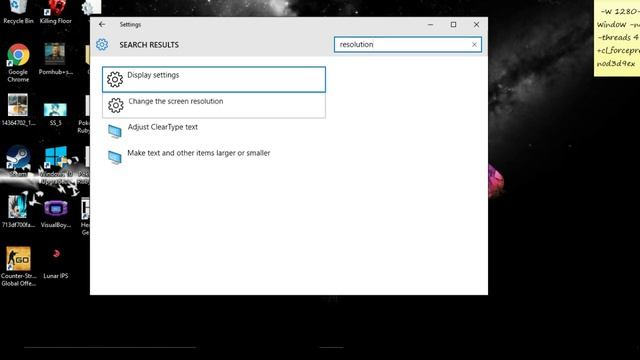Minimize the Settings window
This screenshot has width=640, height=360.
point(430,24)
